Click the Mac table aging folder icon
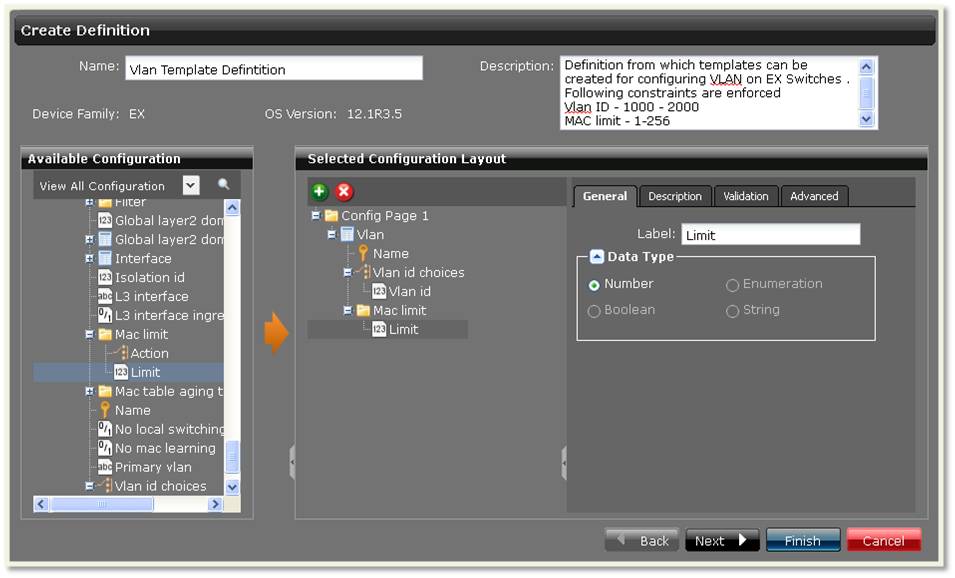Image resolution: width=955 pixels, height=578 pixels. point(105,391)
